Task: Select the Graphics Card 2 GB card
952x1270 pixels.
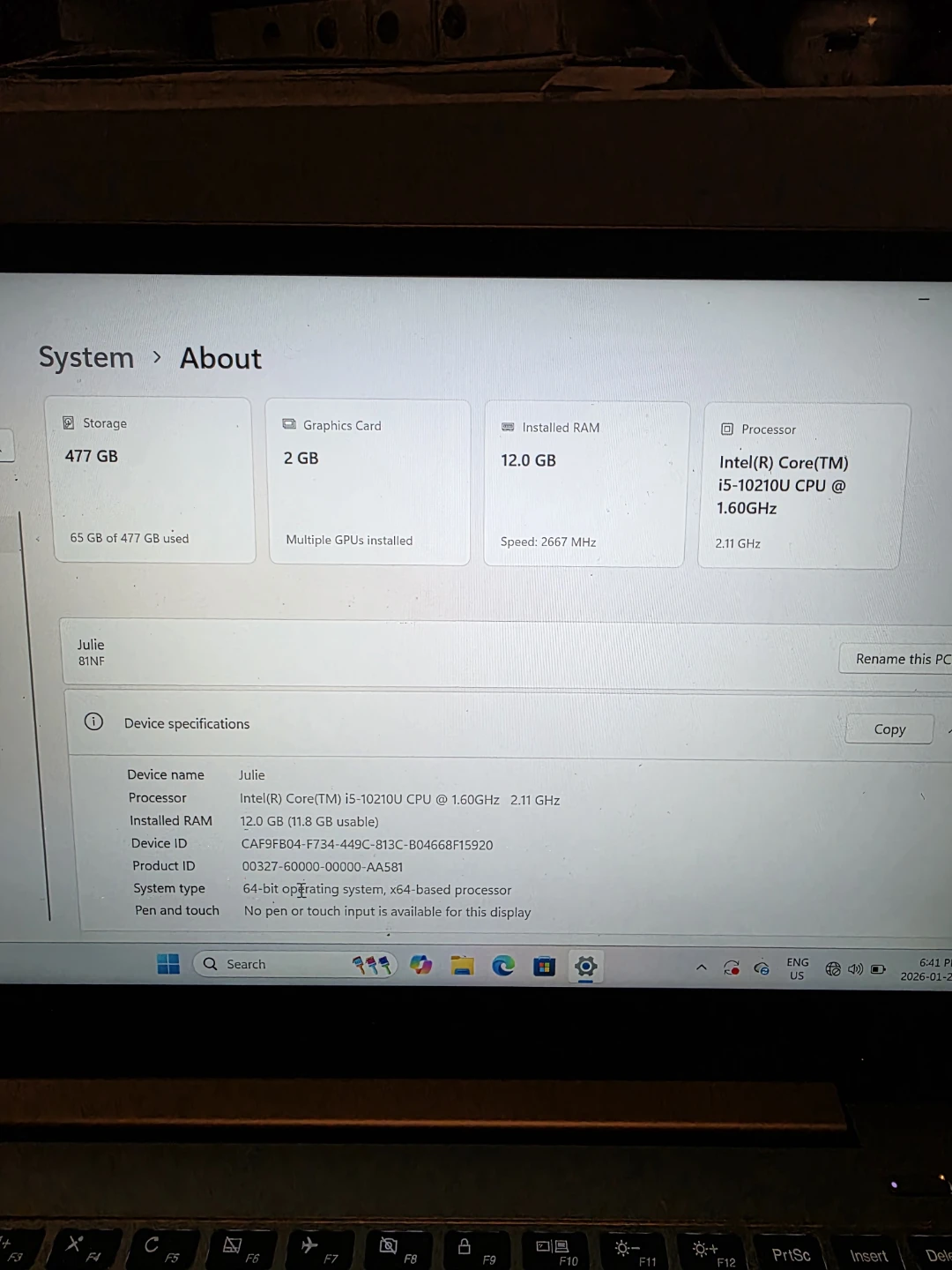Action: (368, 482)
